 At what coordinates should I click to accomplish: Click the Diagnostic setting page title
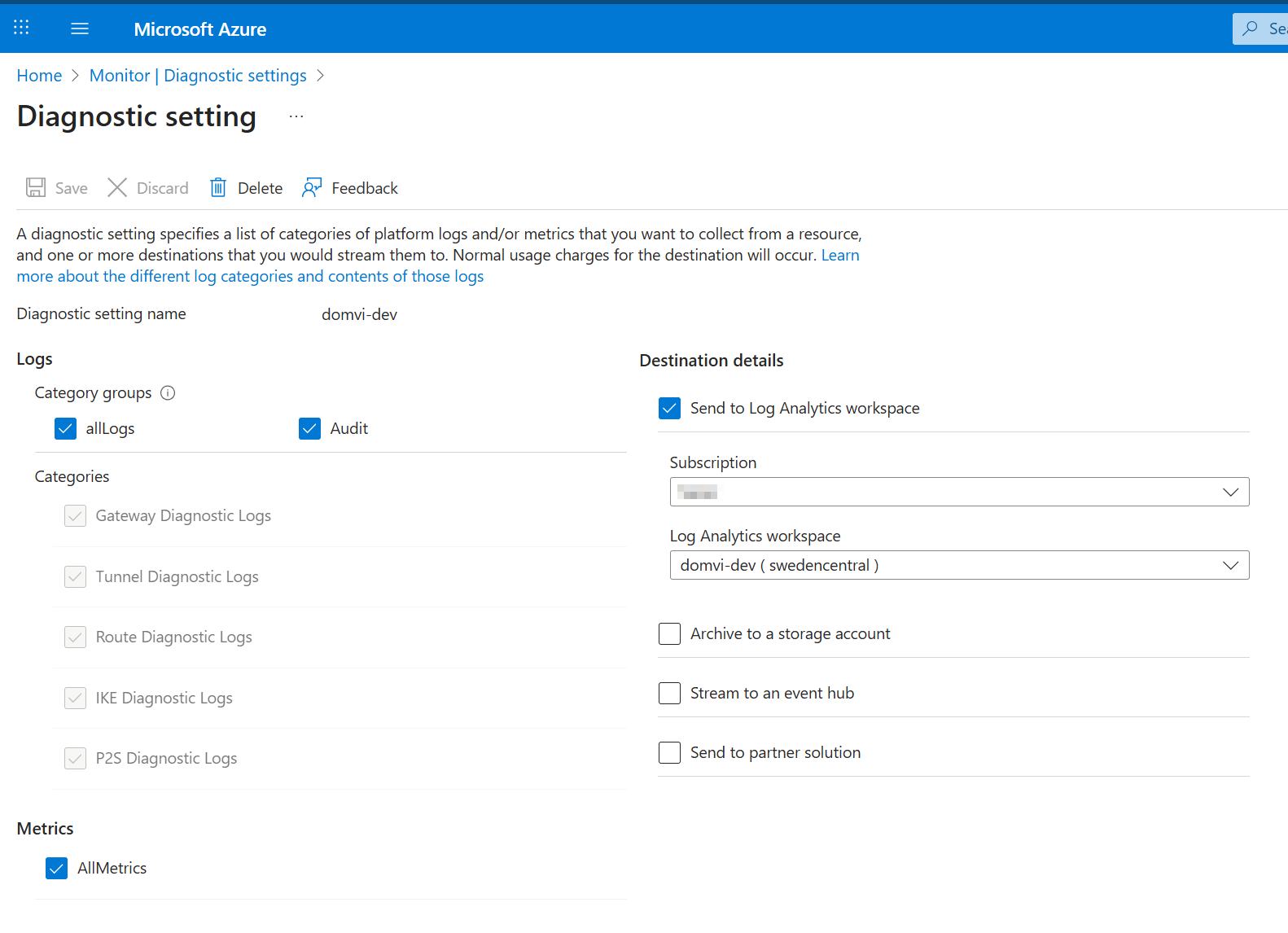pyautogui.click(x=137, y=116)
